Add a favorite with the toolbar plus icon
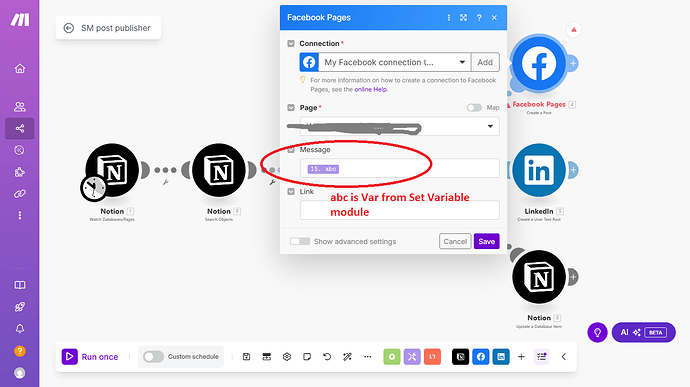Screen dimensions: 690x387 521,357
